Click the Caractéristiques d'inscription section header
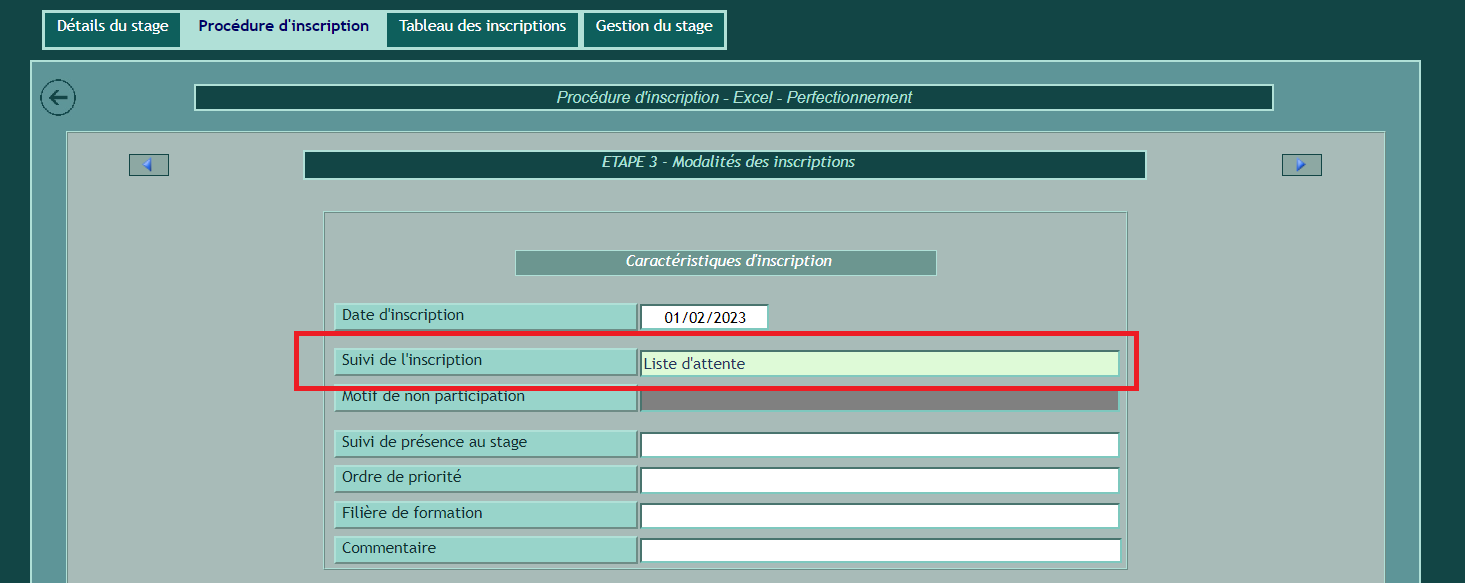 point(725,262)
